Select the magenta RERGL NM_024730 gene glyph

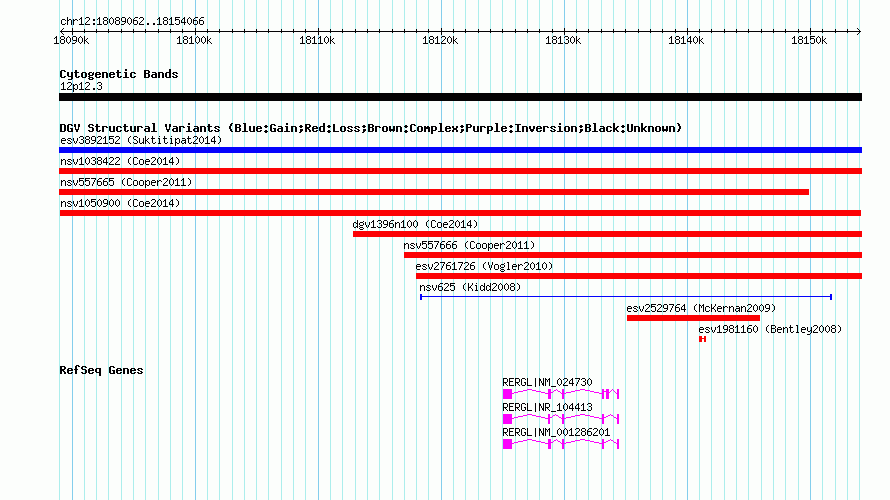561,393
